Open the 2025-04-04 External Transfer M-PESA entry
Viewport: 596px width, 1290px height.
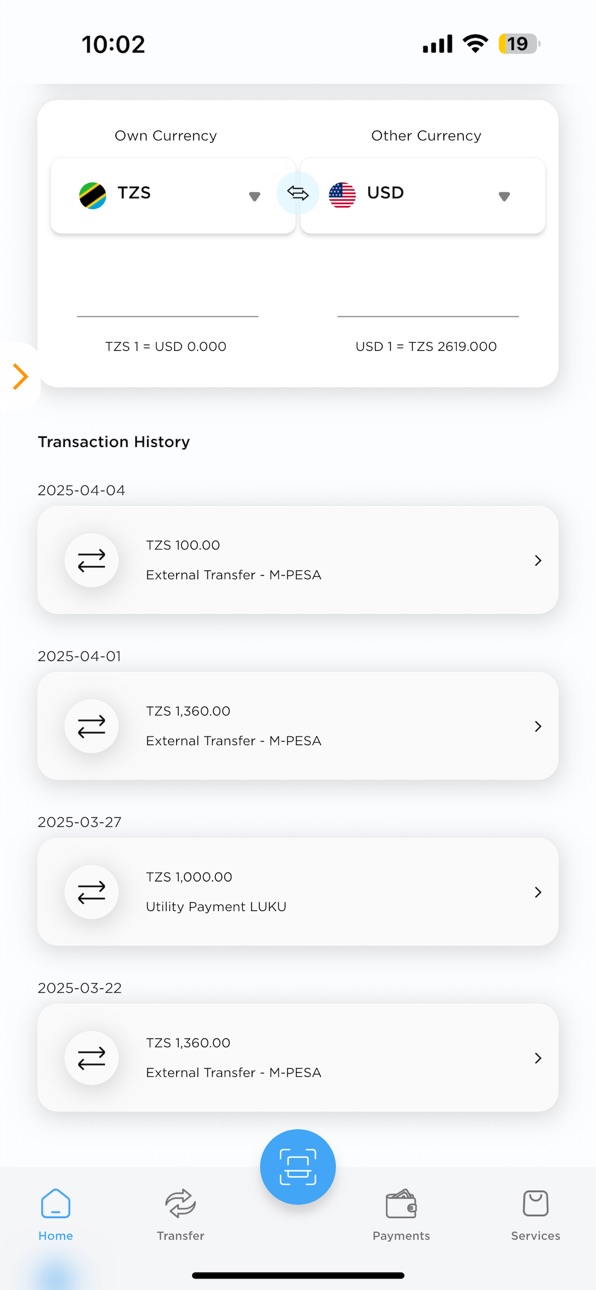click(298, 560)
